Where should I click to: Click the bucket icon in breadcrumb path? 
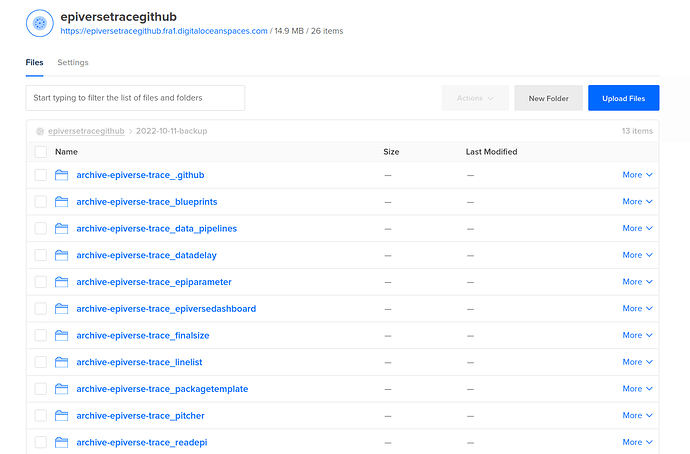coord(40,131)
